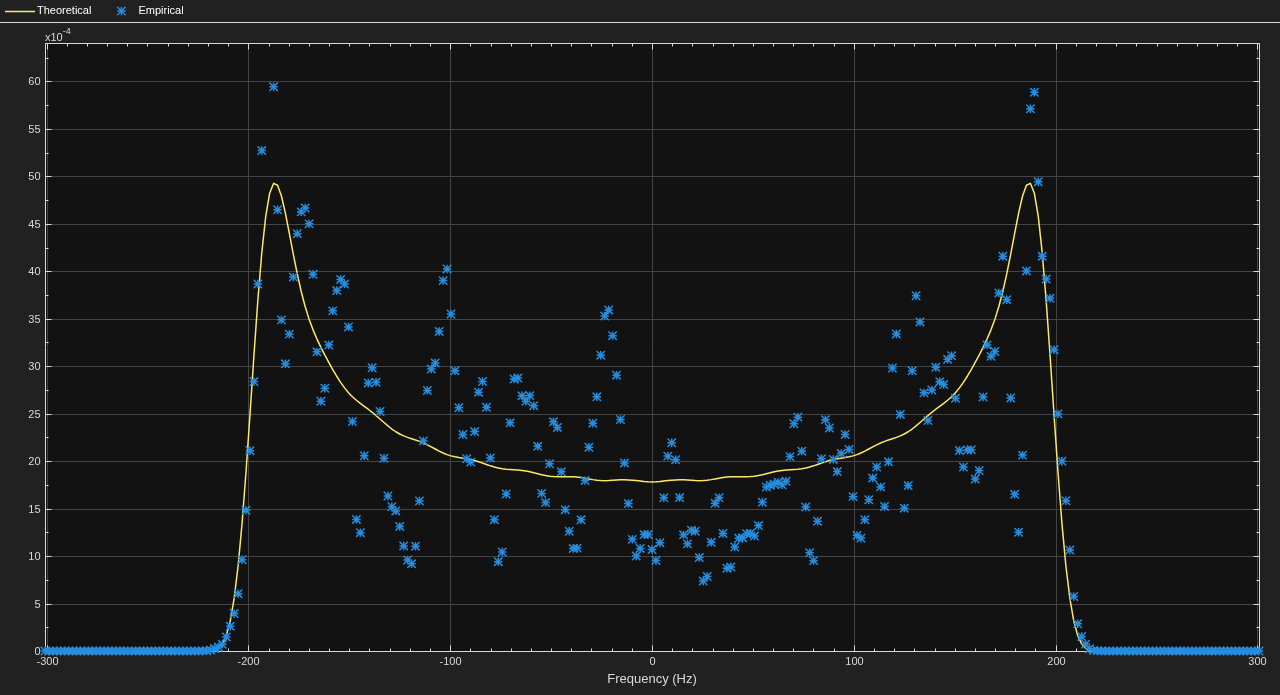Toggle visibility via the Theoretical legend label
The height and width of the screenshot is (695, 1280).
coord(64,10)
